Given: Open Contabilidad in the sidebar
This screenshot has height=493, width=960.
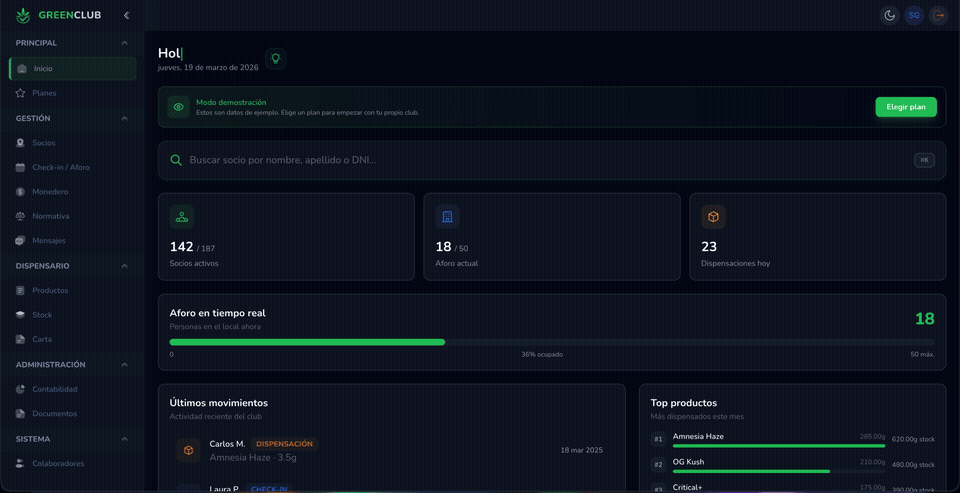Looking at the screenshot, I should [73, 389].
